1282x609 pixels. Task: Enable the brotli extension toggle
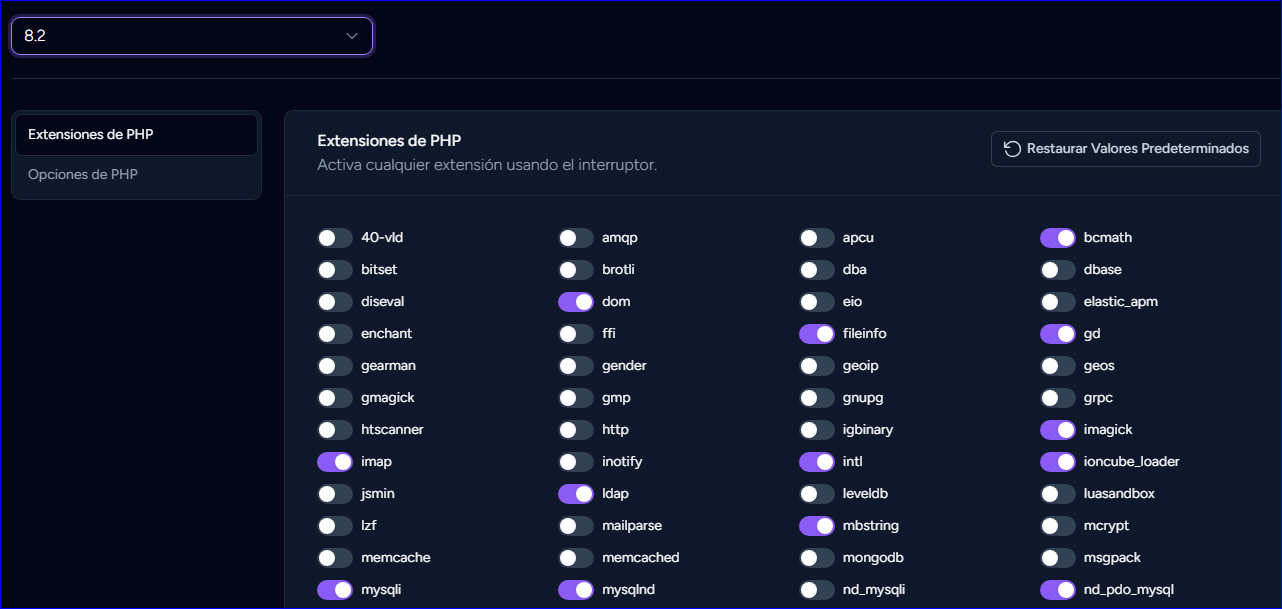575,270
